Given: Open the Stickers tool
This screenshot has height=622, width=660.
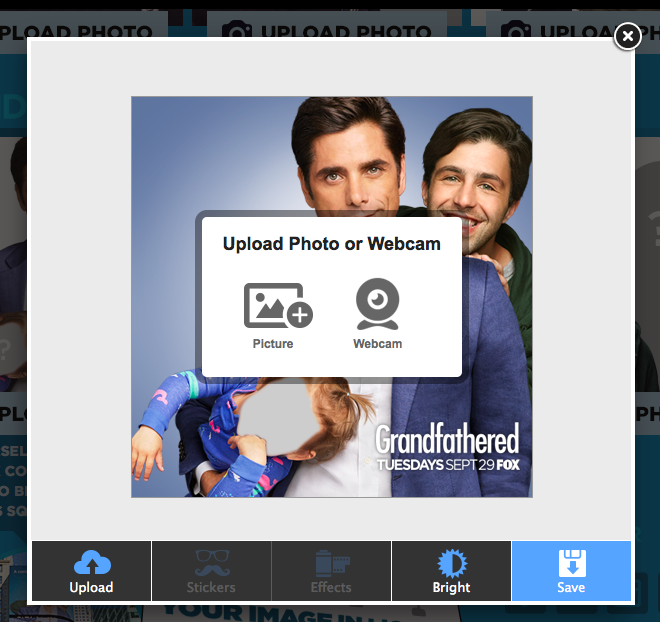Looking at the screenshot, I should (211, 571).
